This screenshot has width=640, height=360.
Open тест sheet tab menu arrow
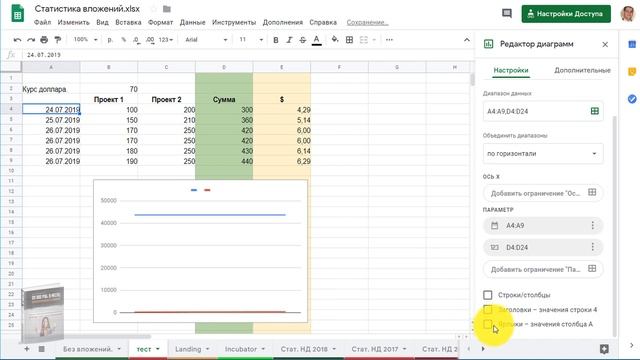point(158,349)
